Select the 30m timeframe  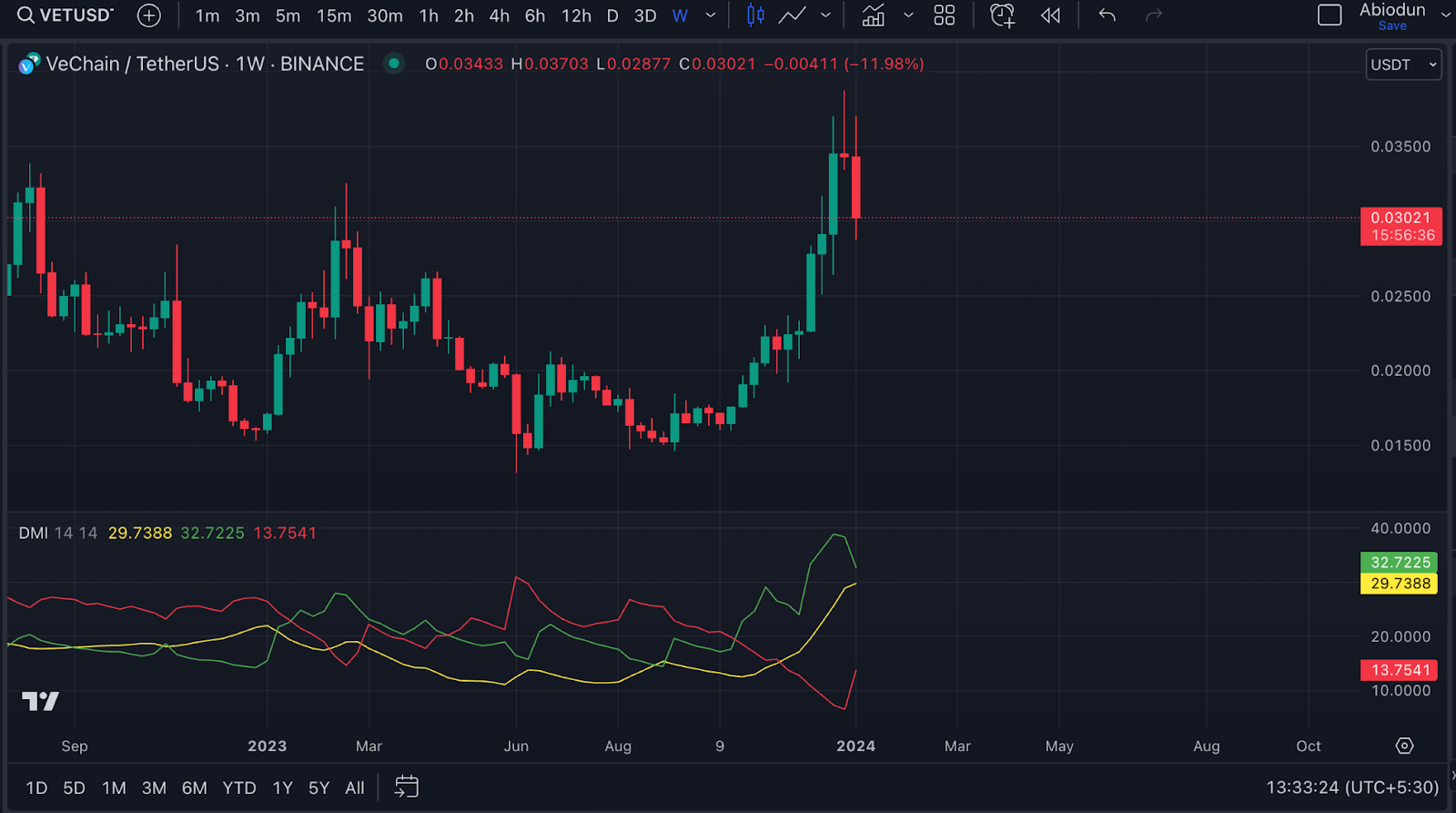coord(385,15)
